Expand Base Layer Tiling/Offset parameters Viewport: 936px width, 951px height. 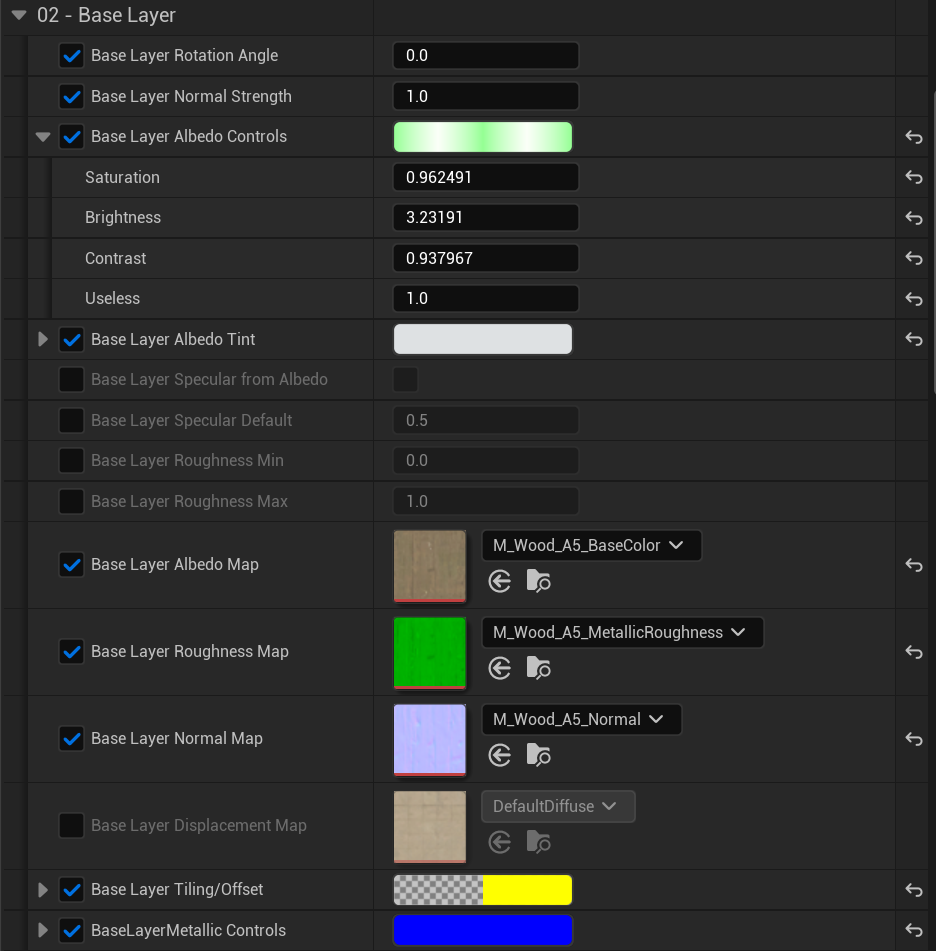point(43,889)
